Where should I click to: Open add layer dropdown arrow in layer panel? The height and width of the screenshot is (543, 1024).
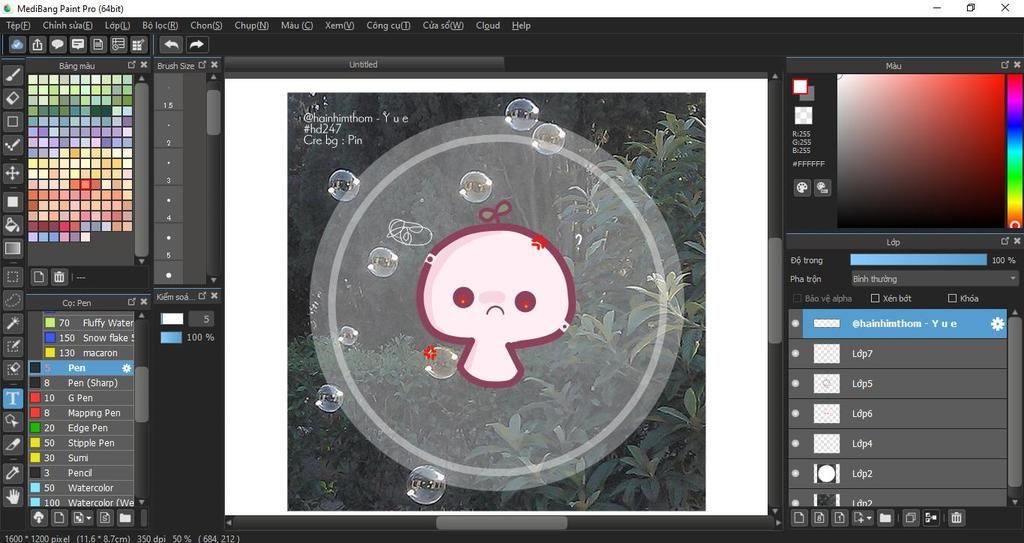point(869,518)
